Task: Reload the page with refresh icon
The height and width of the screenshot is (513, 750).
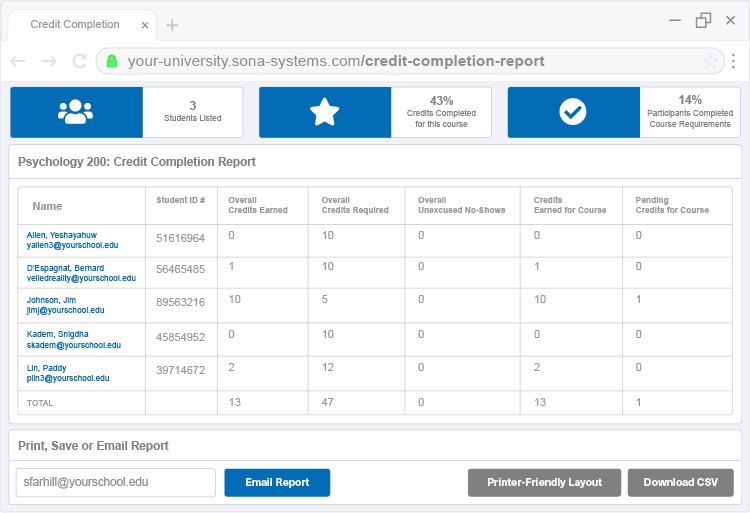Action: (x=79, y=61)
